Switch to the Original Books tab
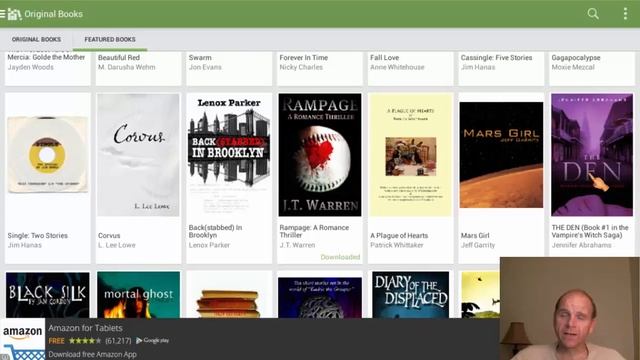 click(x=36, y=40)
